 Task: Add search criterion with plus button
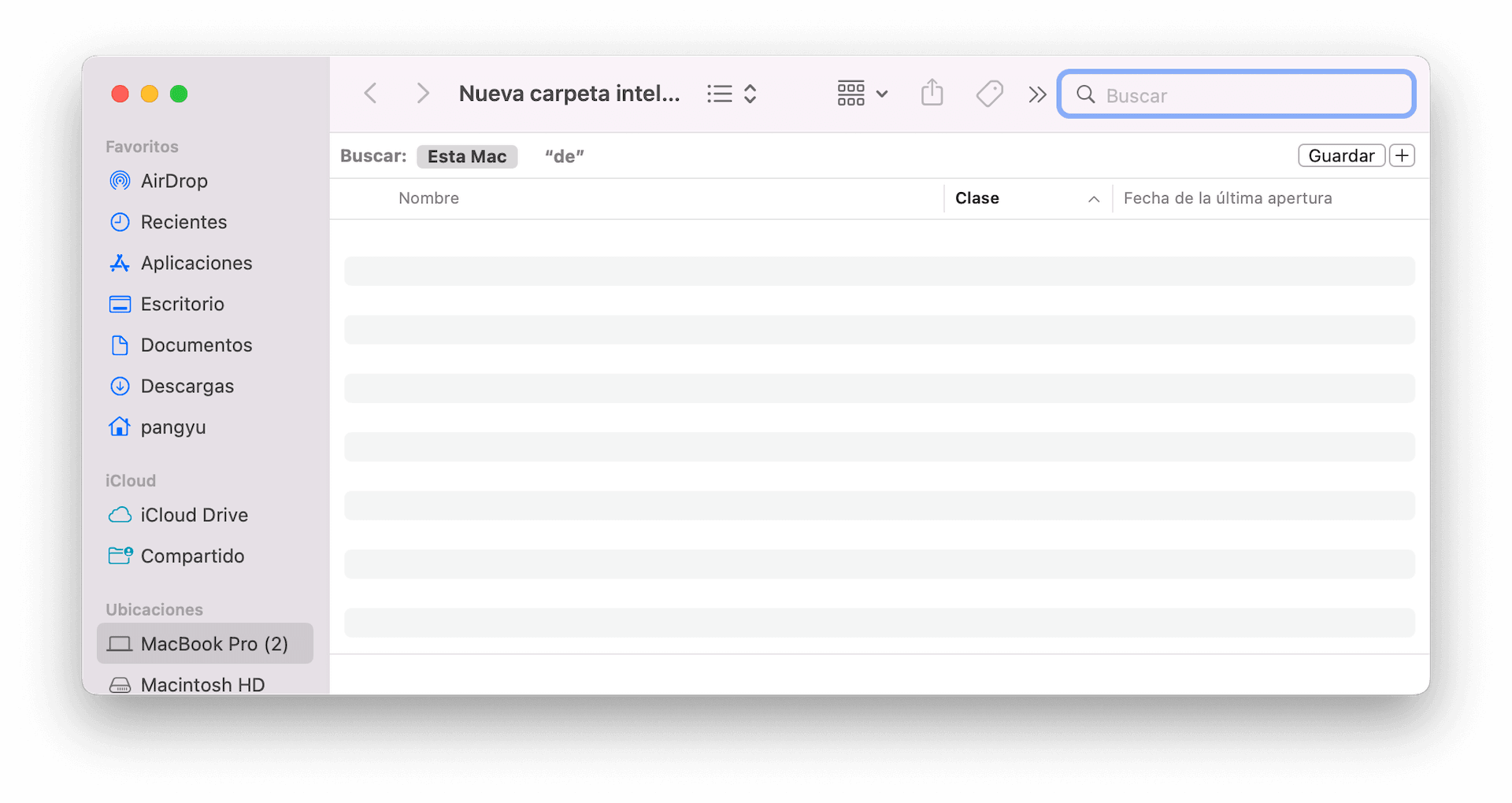pyautogui.click(x=1402, y=156)
